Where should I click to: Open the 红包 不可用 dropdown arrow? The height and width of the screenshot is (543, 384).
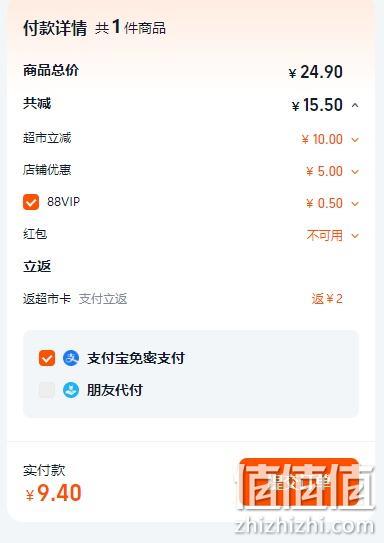pos(355,236)
